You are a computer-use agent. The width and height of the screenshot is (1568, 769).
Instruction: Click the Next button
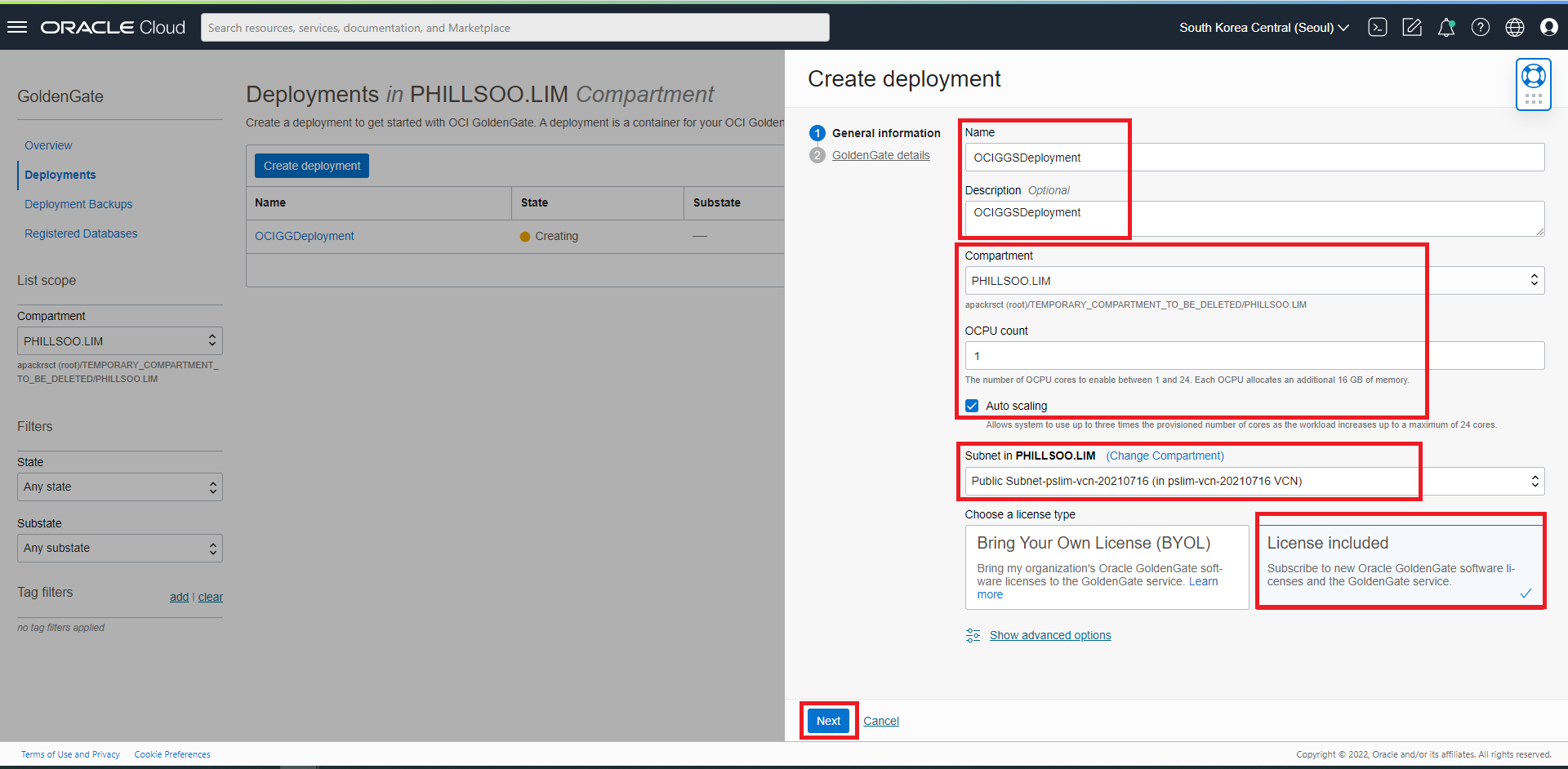point(828,721)
